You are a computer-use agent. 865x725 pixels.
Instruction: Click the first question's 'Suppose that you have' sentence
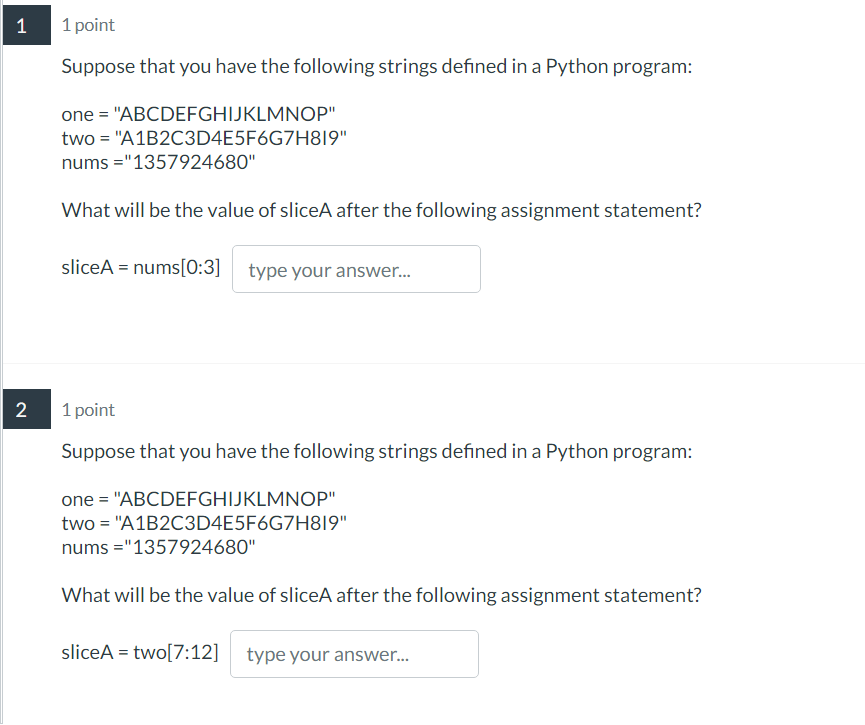click(376, 67)
